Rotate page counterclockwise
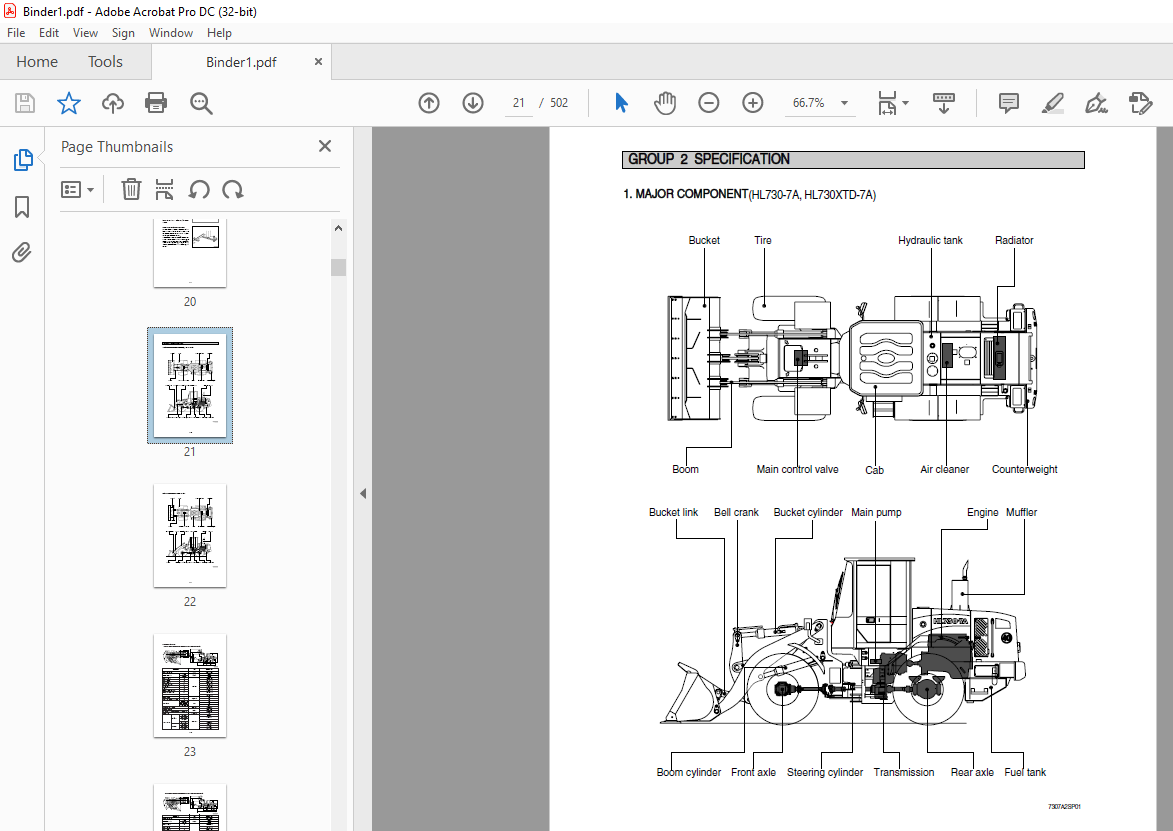This screenshot has width=1173, height=831. (198, 189)
